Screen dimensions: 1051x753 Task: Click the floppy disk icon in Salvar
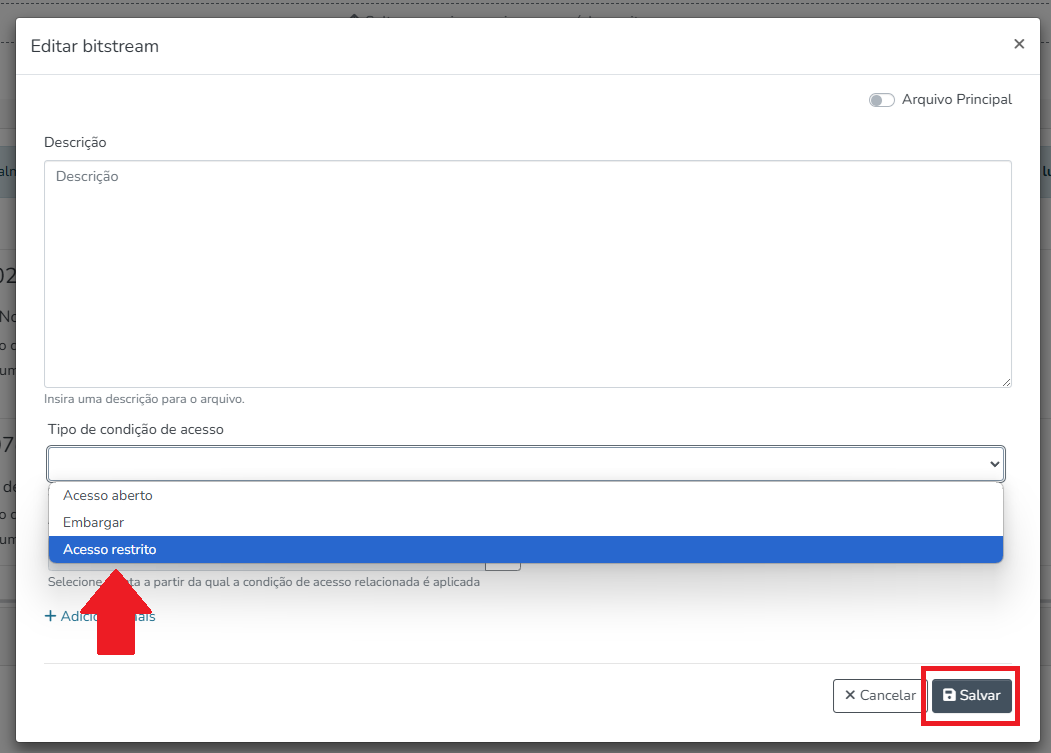click(949, 695)
